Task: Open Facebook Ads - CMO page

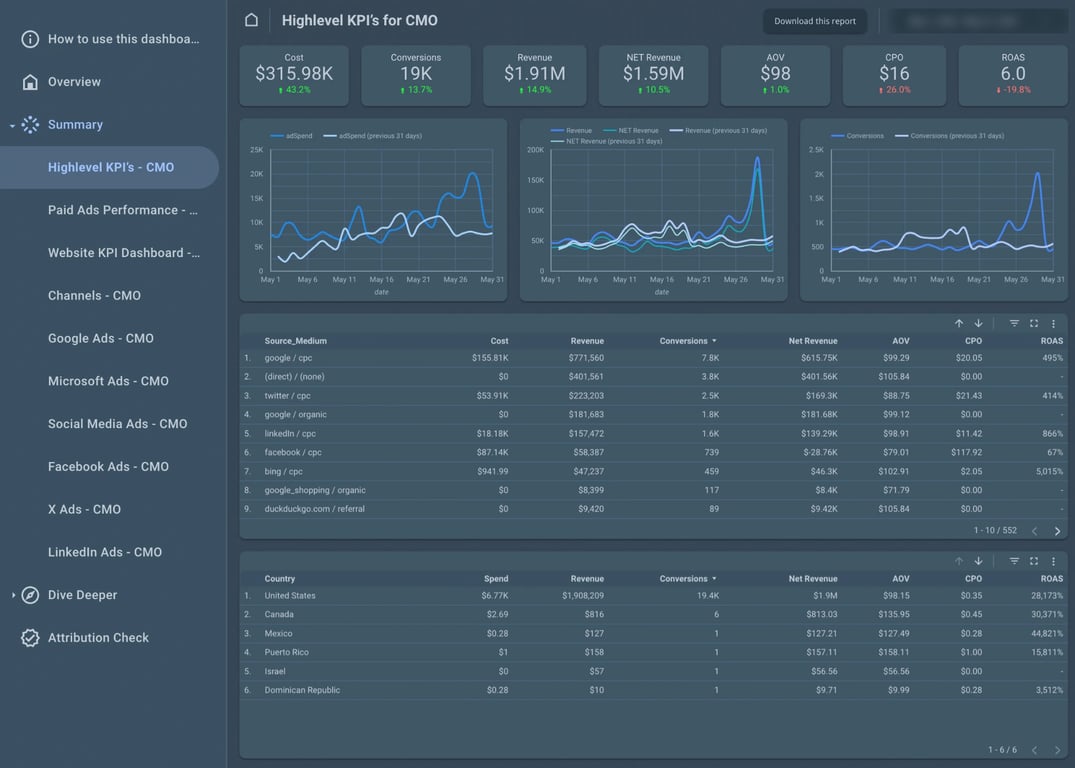Action: coord(108,466)
